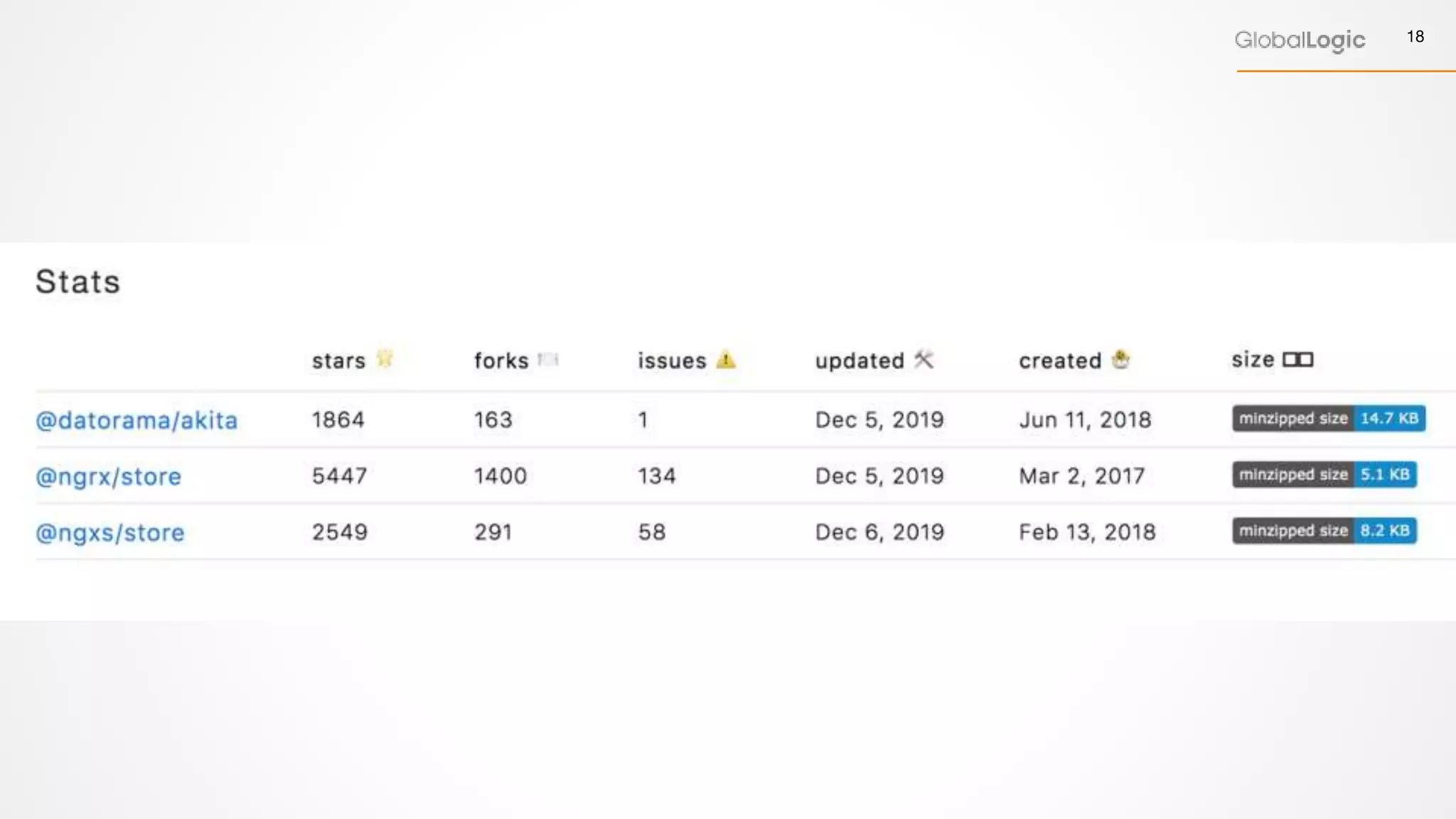Click the forks column header text

501,360
